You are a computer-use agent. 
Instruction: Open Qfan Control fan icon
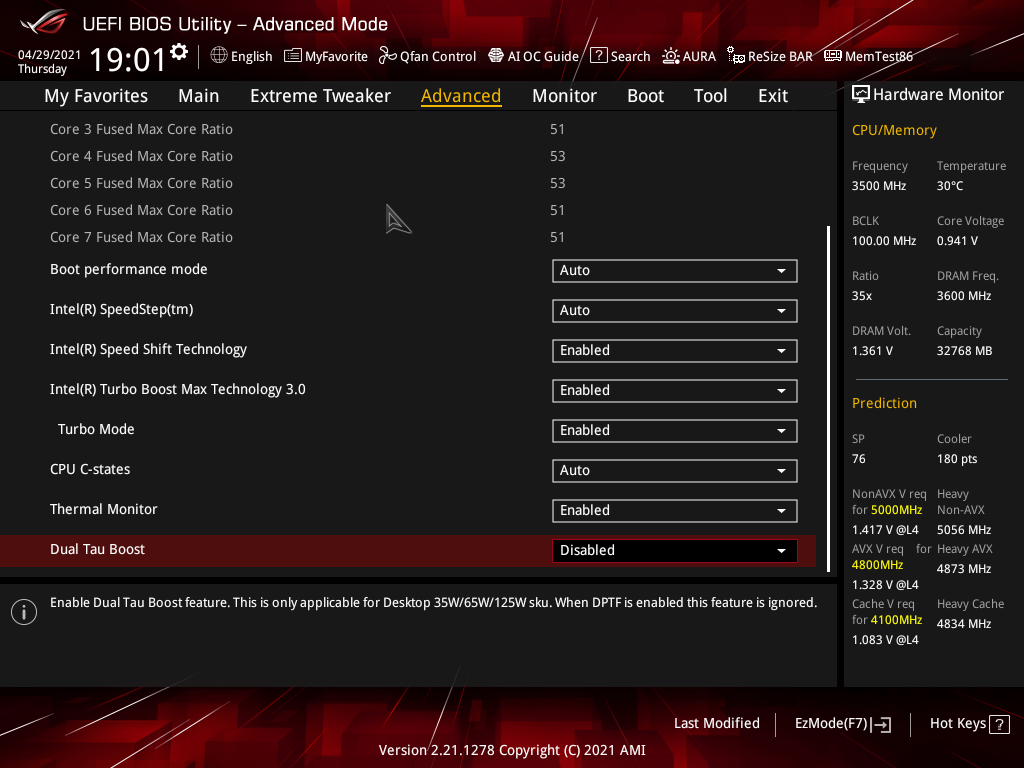388,56
